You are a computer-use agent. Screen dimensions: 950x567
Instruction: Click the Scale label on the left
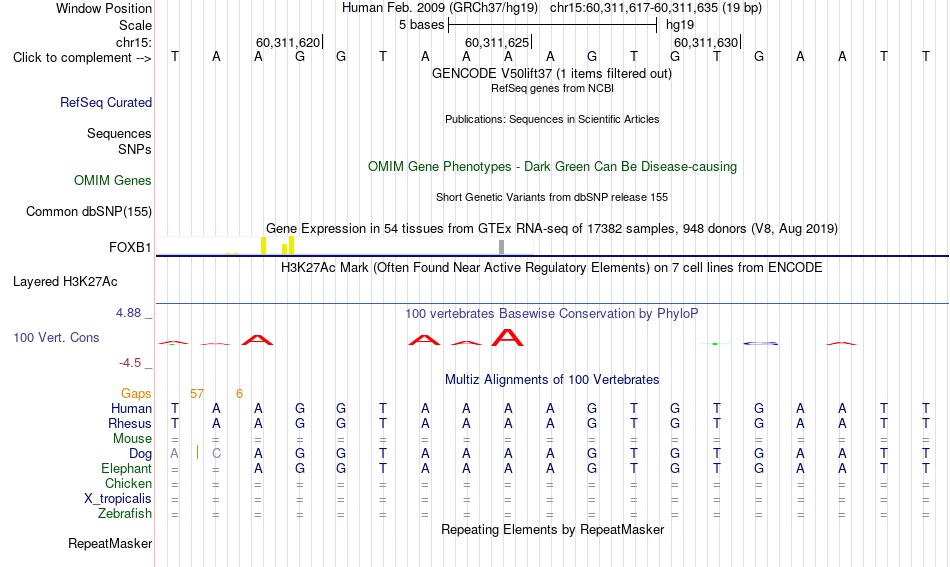click(135, 25)
